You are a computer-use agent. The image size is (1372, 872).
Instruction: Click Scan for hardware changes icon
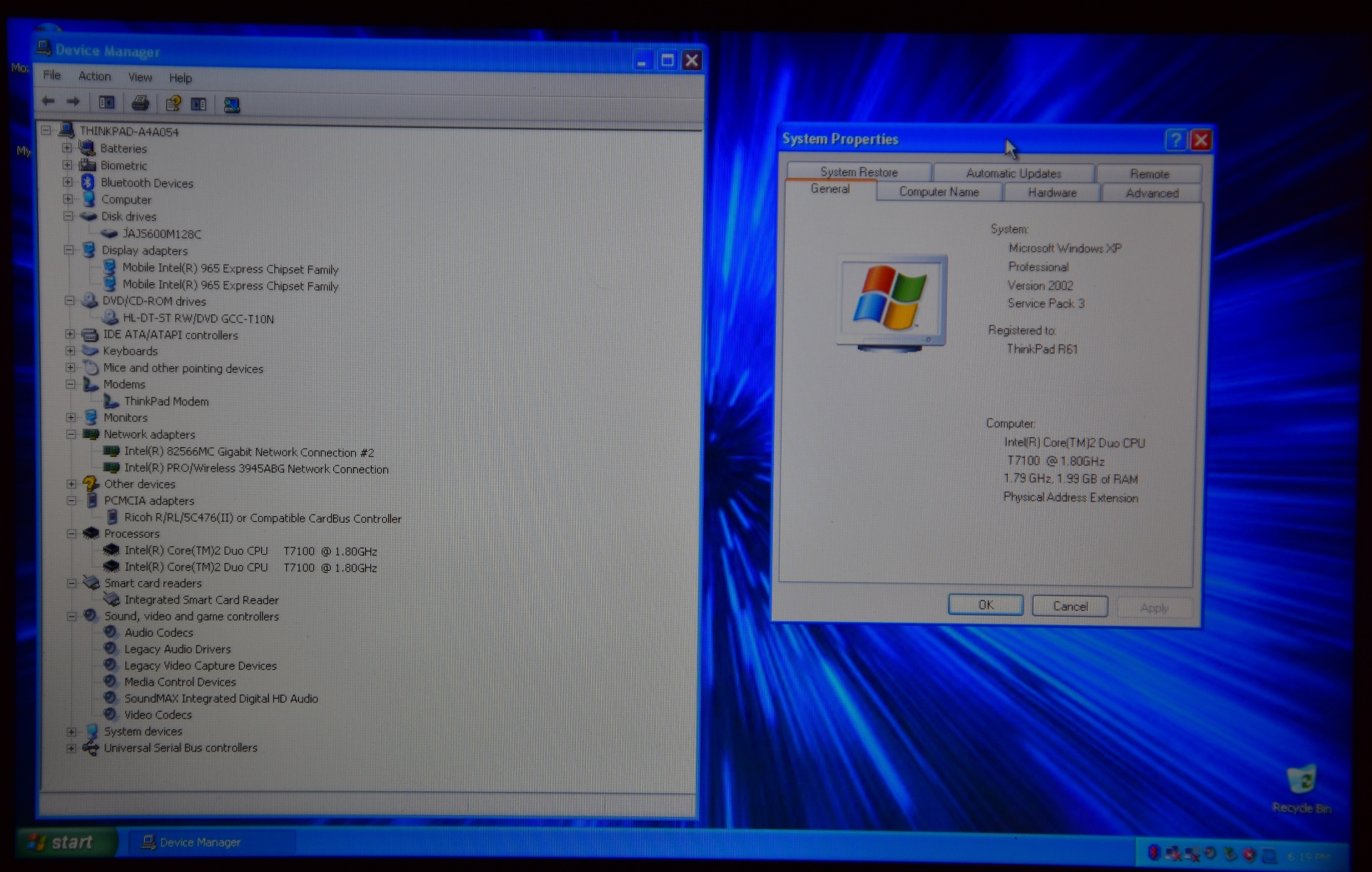231,105
